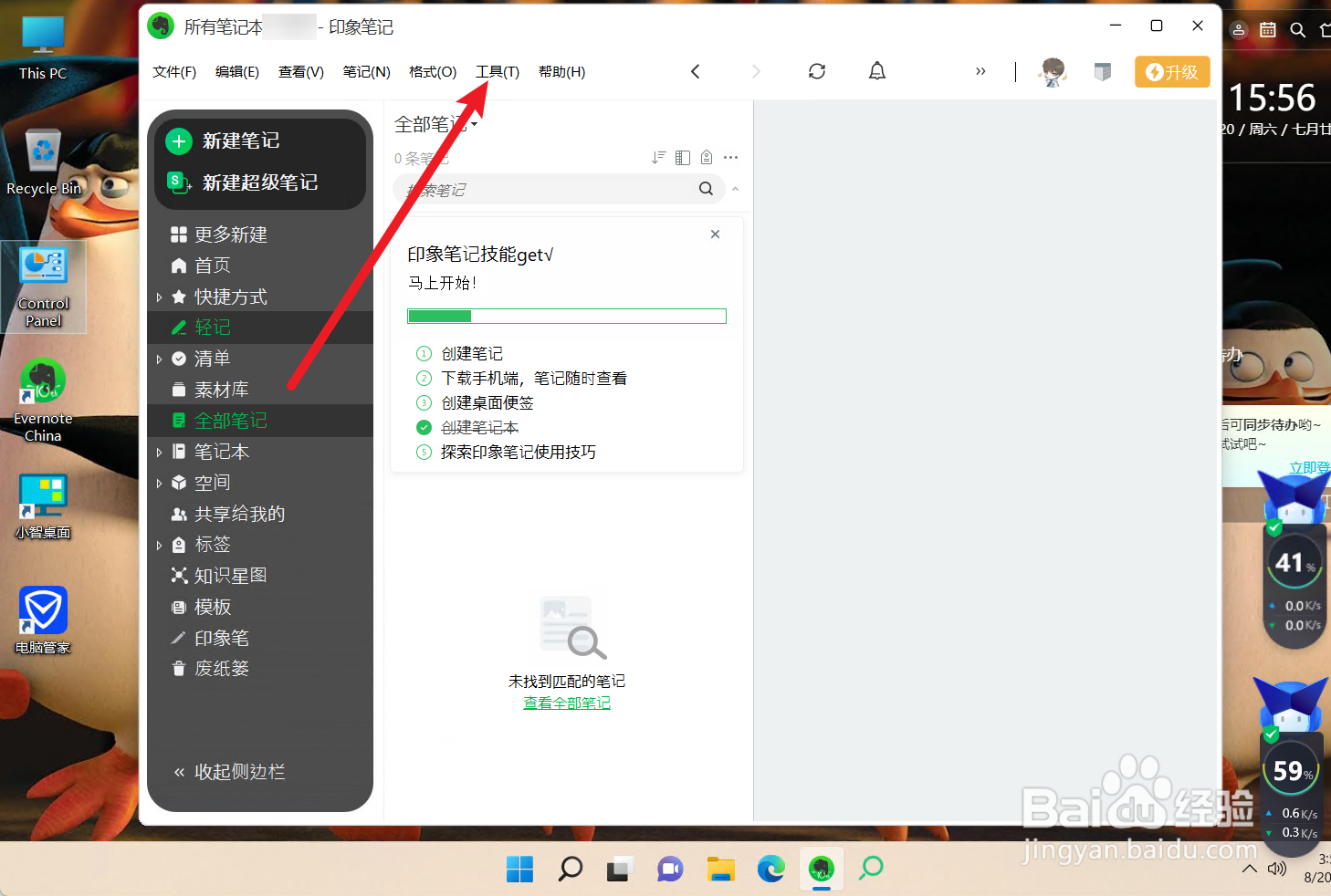
Task: Click the reminder icon above note list
Action: (707, 158)
